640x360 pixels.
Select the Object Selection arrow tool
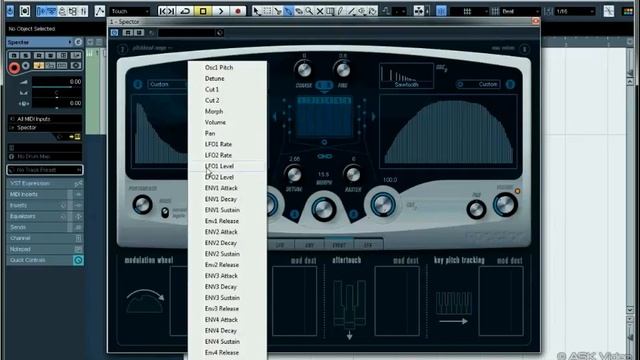pyautogui.click(x=256, y=11)
